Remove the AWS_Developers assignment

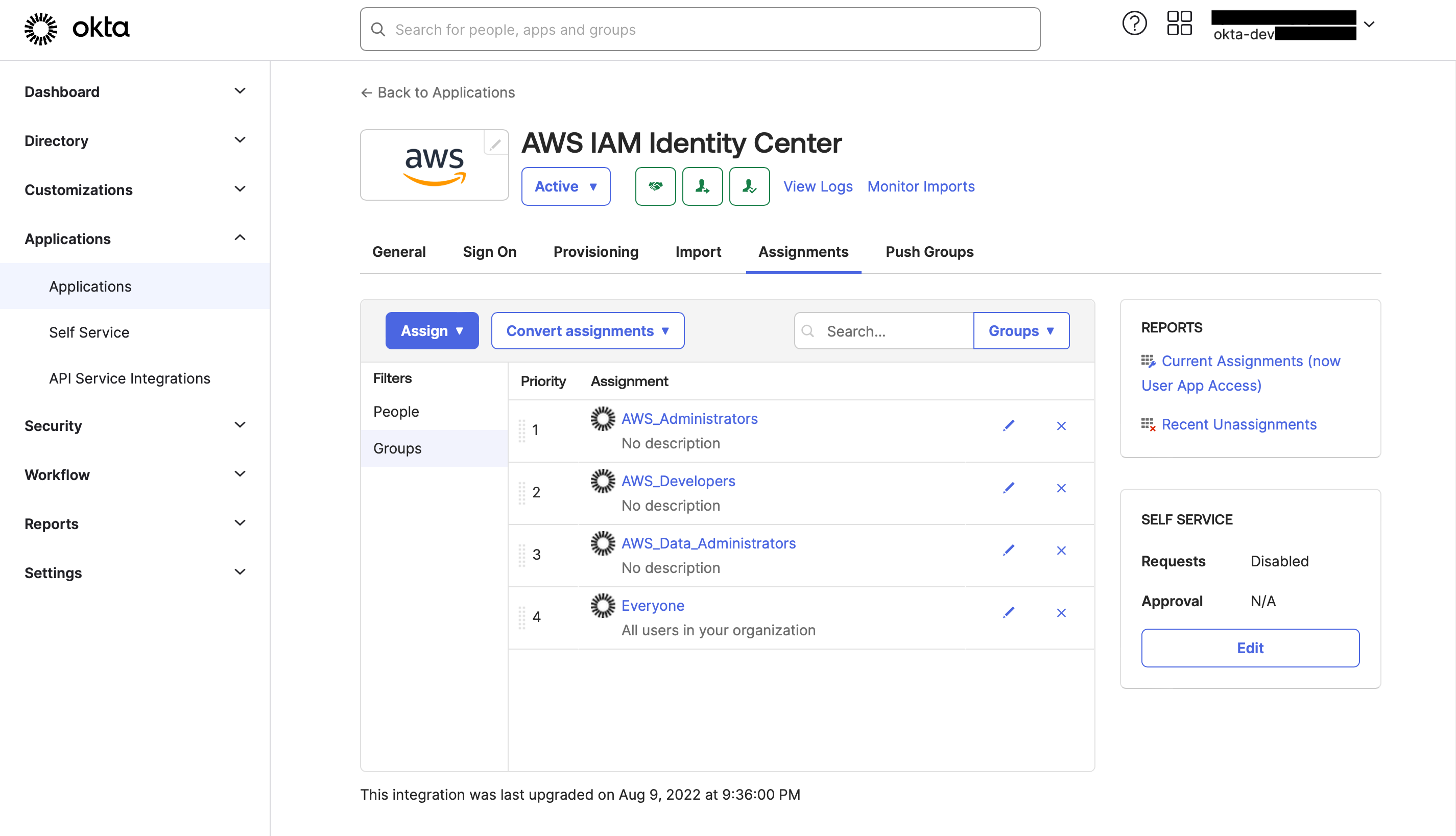pyautogui.click(x=1061, y=488)
